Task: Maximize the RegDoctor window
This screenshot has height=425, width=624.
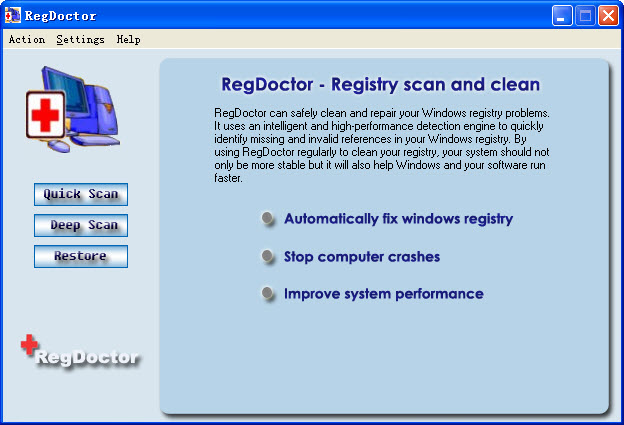Action: 585,15
